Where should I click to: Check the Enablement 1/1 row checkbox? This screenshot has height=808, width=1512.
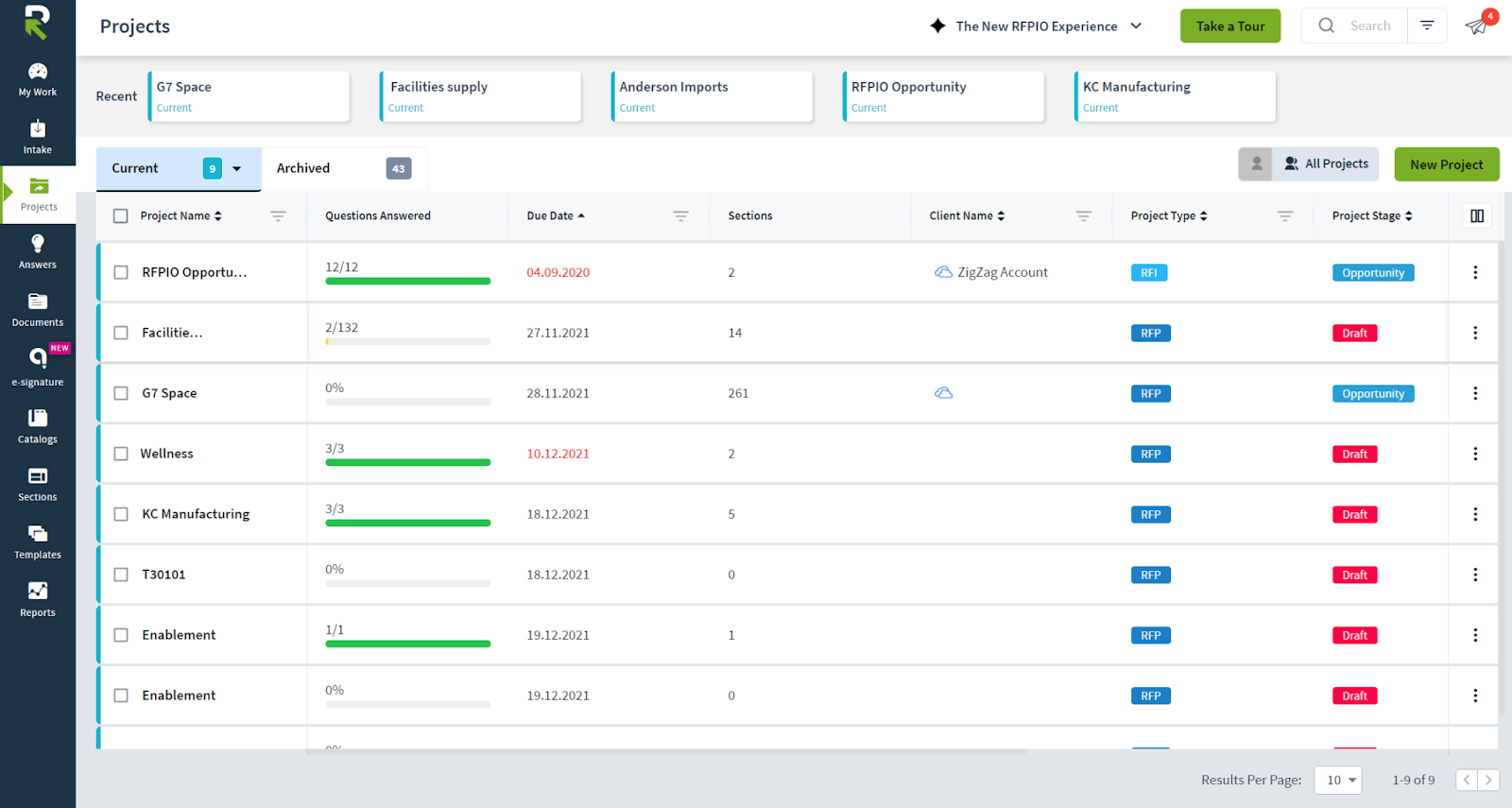[x=121, y=635]
